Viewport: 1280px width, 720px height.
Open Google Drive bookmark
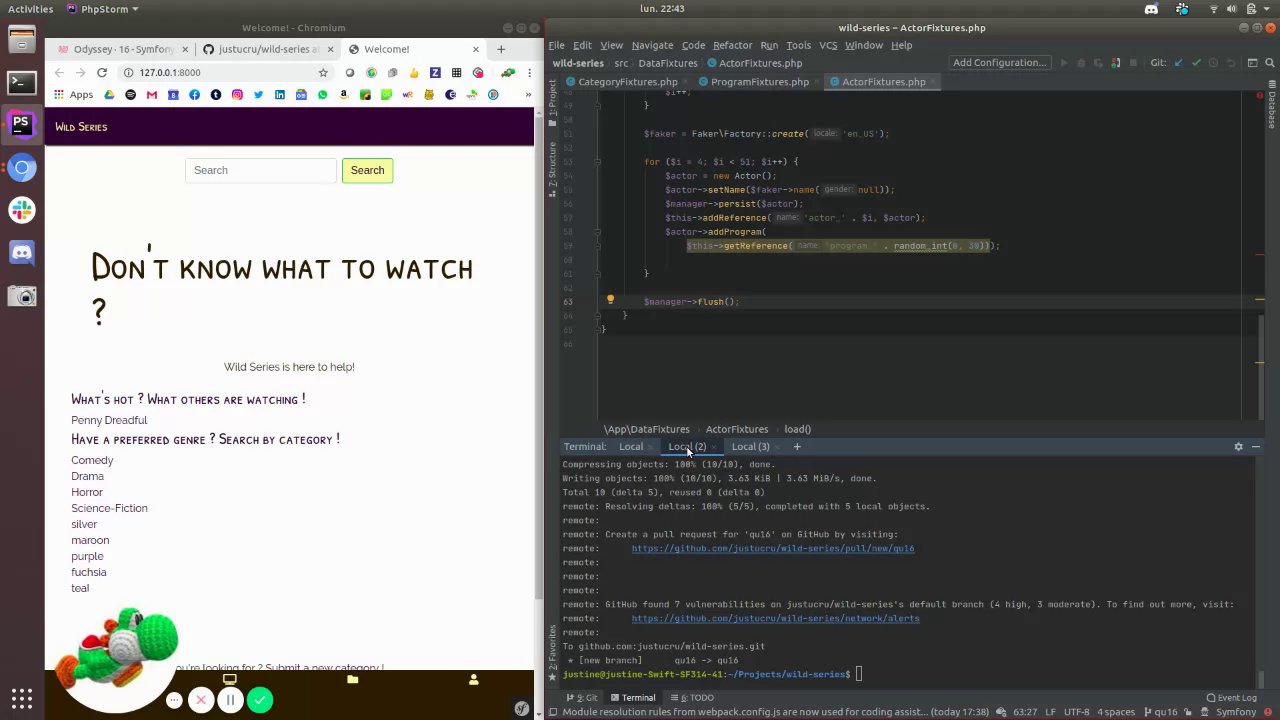click(108, 95)
